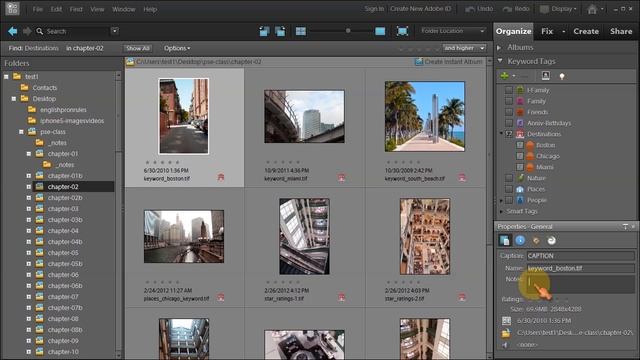
Task: Open the Folder Location dropdown
Action: pyautogui.click(x=453, y=31)
